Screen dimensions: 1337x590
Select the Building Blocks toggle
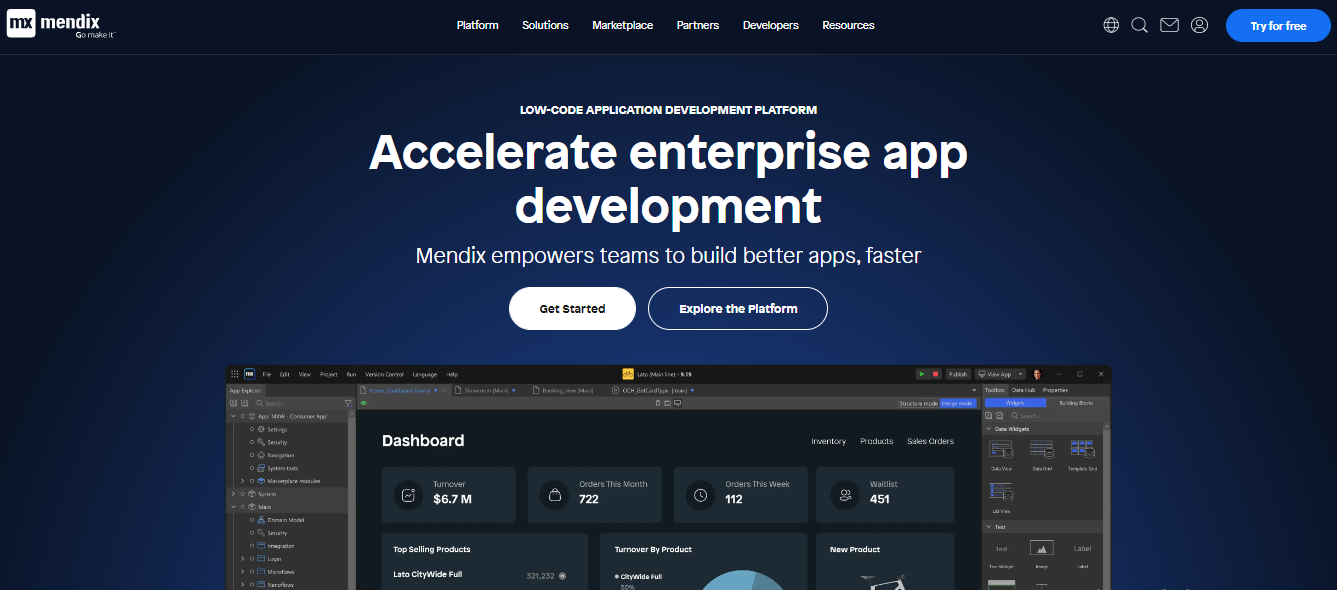1076,403
